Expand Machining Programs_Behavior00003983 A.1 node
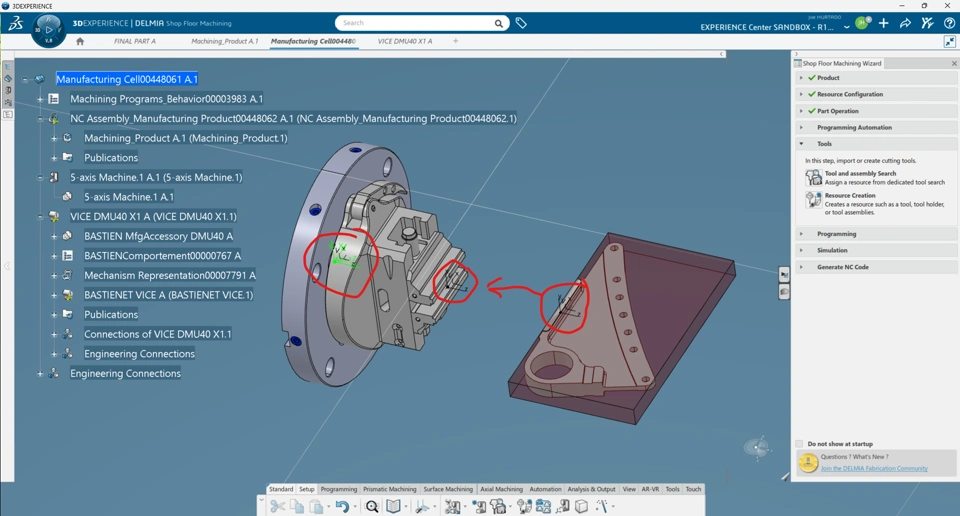This screenshot has height=516, width=960. [x=40, y=99]
